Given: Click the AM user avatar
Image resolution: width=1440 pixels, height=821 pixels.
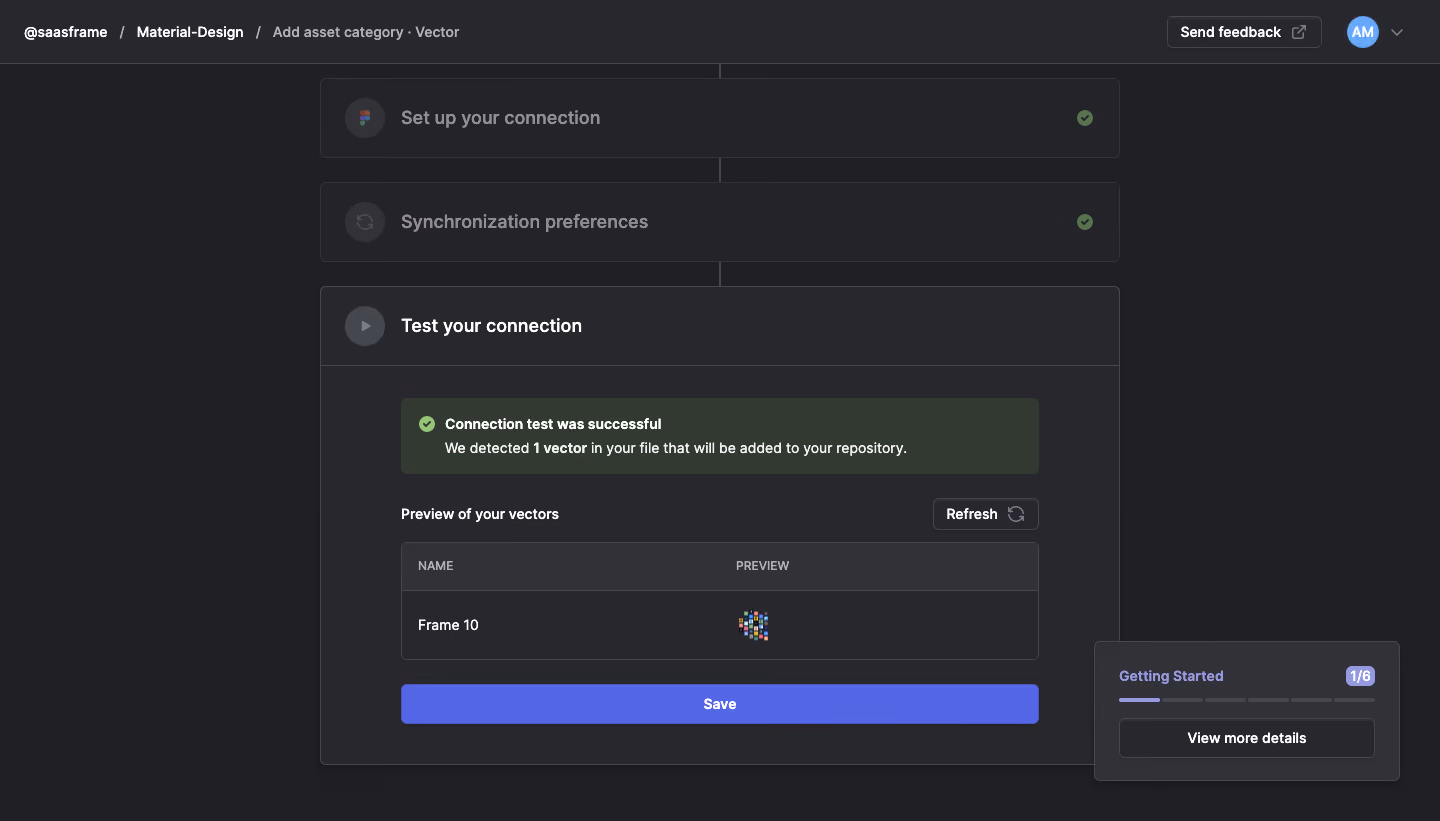Looking at the screenshot, I should point(1362,32).
